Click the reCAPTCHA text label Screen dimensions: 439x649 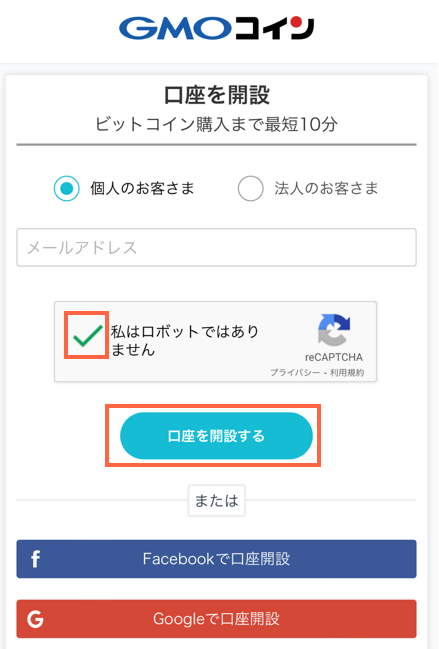pos(334,357)
